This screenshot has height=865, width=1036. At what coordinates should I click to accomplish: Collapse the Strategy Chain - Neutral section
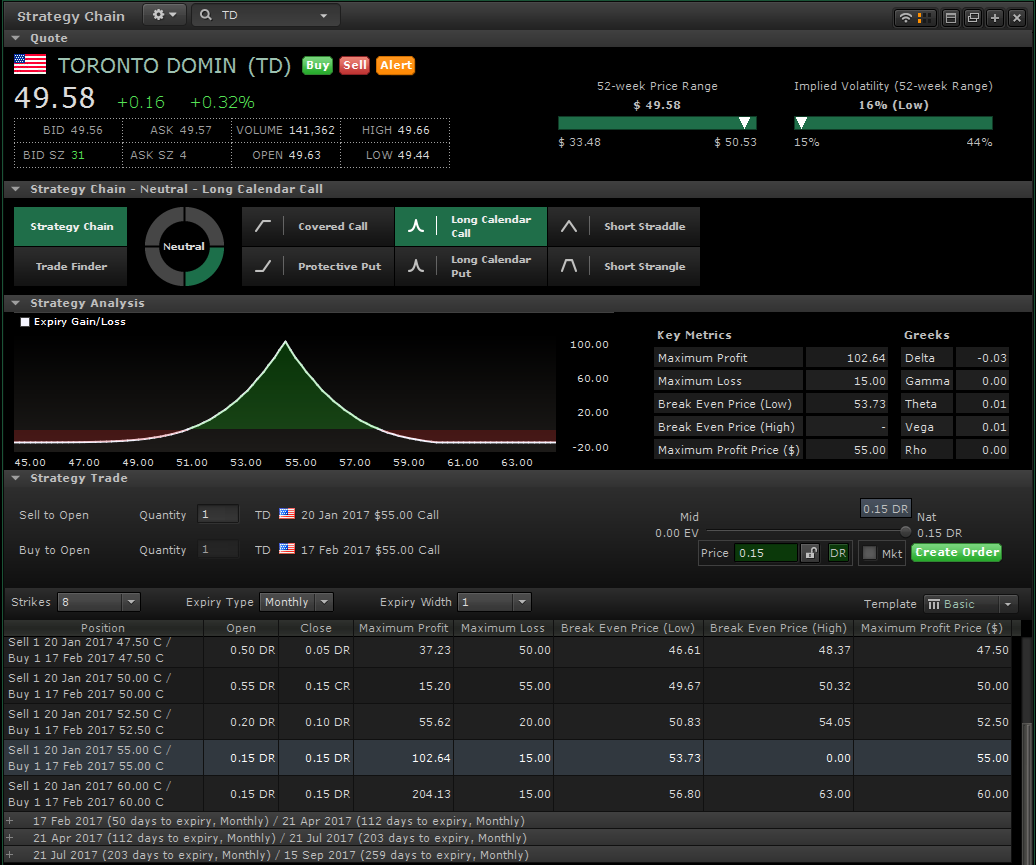pyautogui.click(x=16, y=189)
